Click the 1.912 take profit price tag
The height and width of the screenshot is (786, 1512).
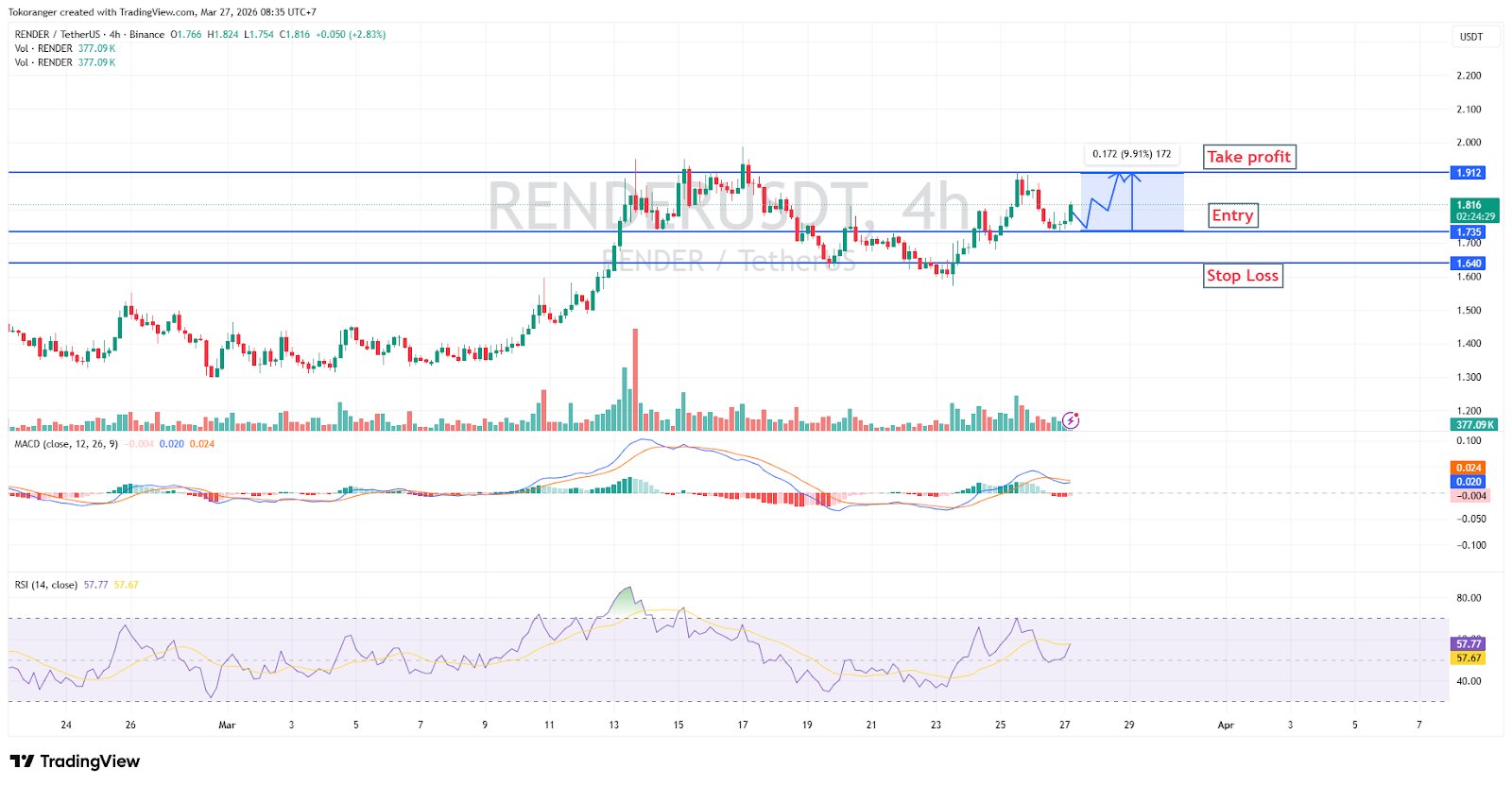(1469, 173)
